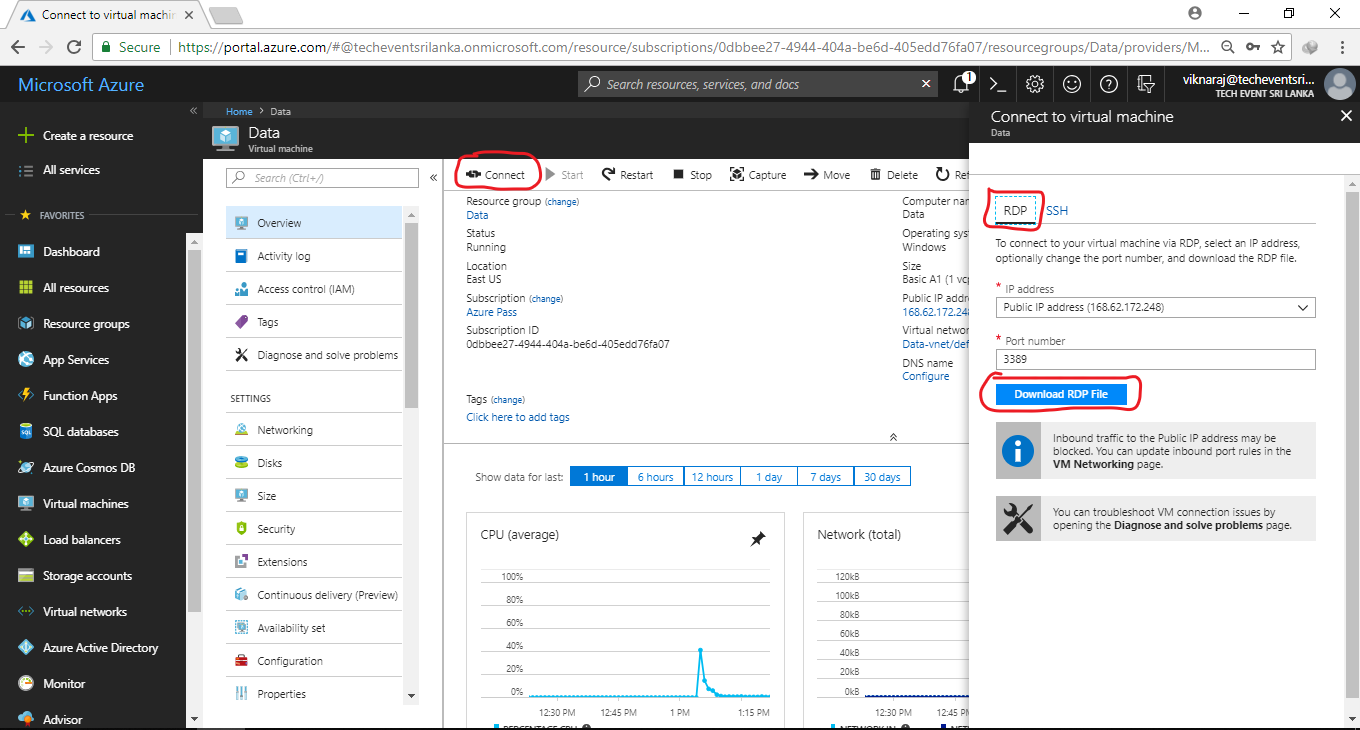Collapse the left favorites sidebar
1360x730 pixels.
point(193,111)
